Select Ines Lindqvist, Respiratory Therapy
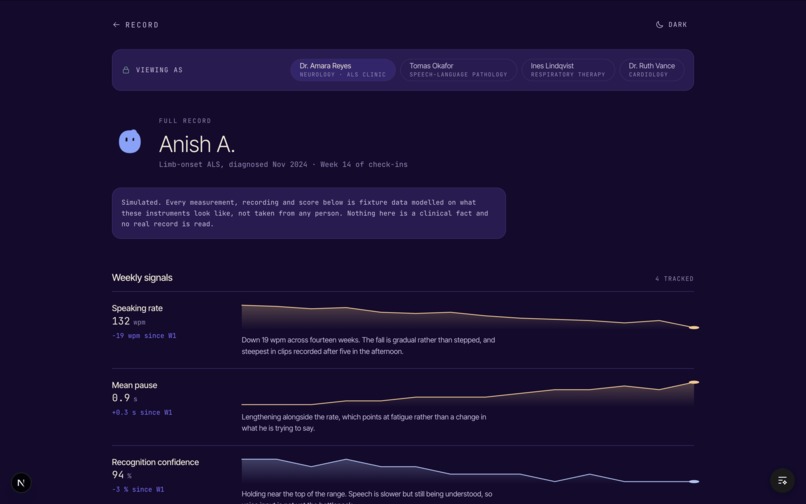806x504 pixels. pyautogui.click(x=567, y=70)
